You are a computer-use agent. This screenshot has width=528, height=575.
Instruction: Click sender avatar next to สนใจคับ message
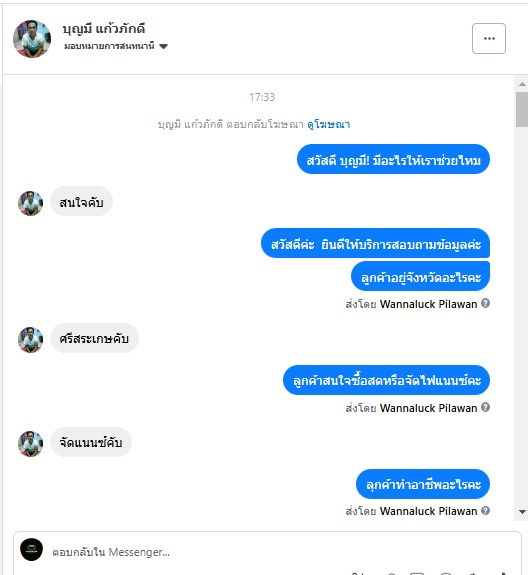30,203
